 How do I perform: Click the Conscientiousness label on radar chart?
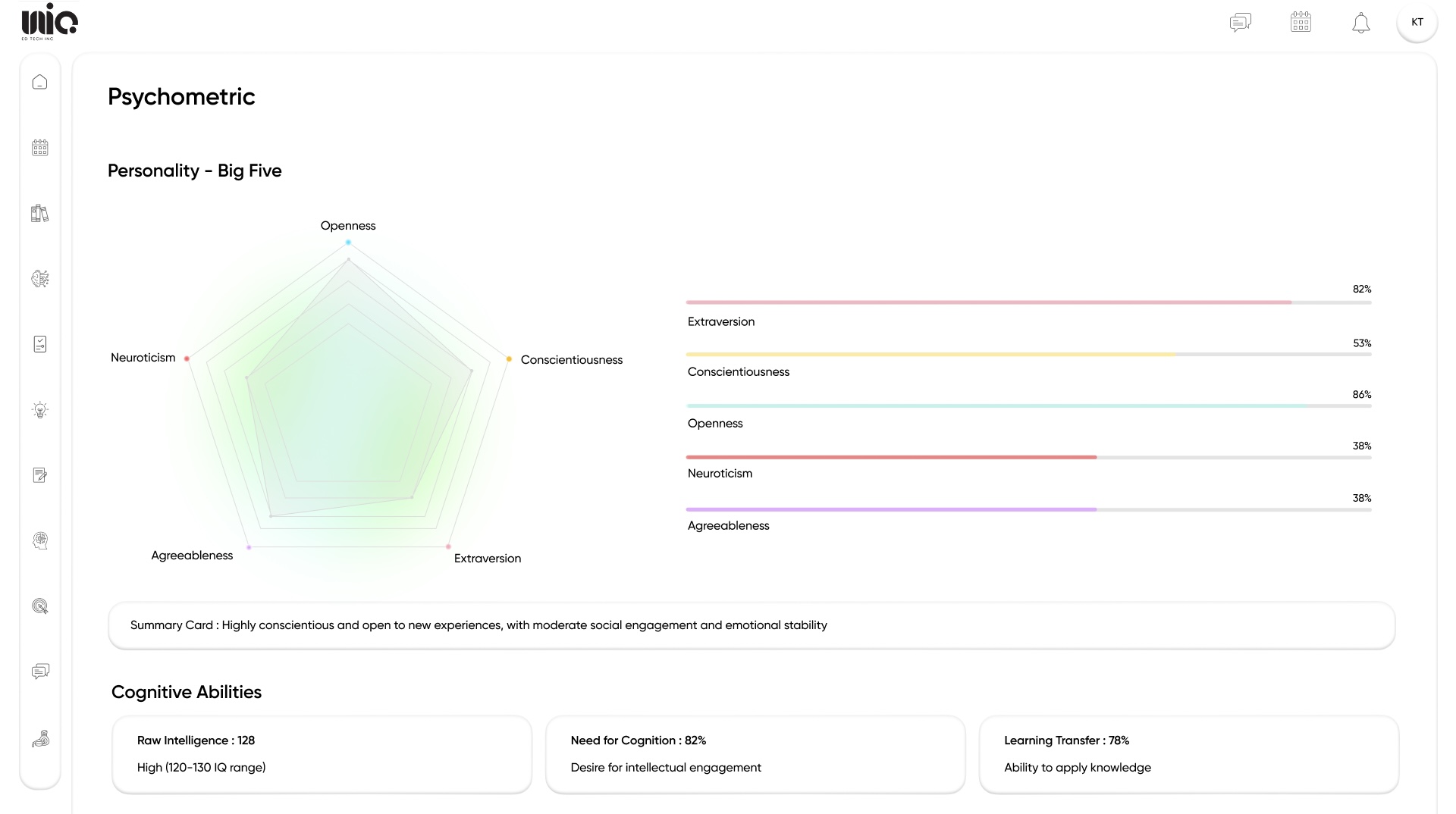click(x=572, y=360)
